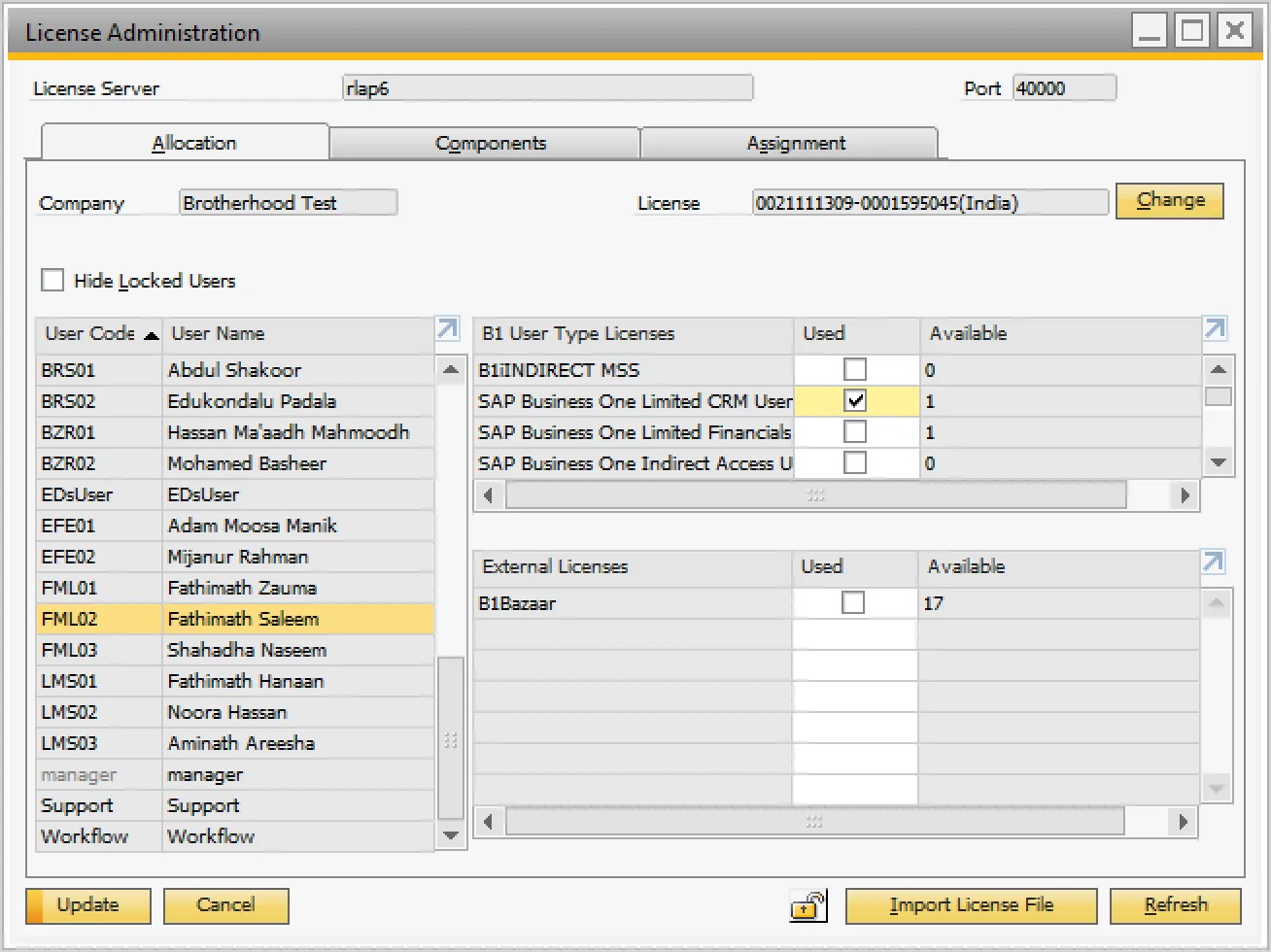Check the B1Bazaar Used checkbox
The image size is (1271, 952).
pyautogui.click(x=853, y=603)
